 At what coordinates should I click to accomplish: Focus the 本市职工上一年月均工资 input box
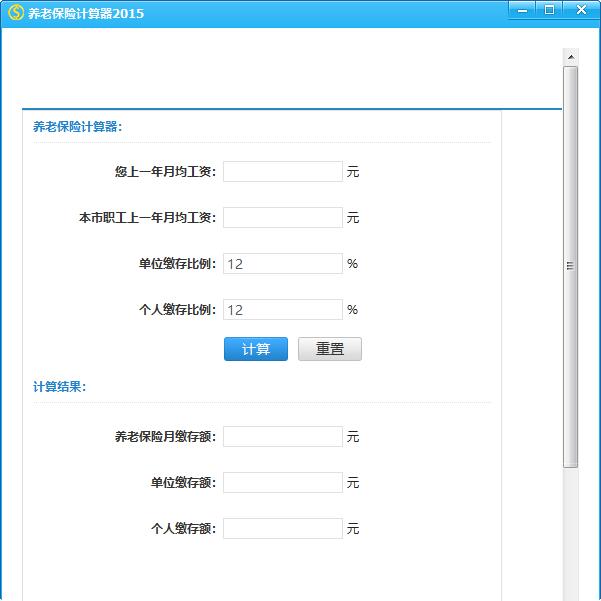(283, 217)
